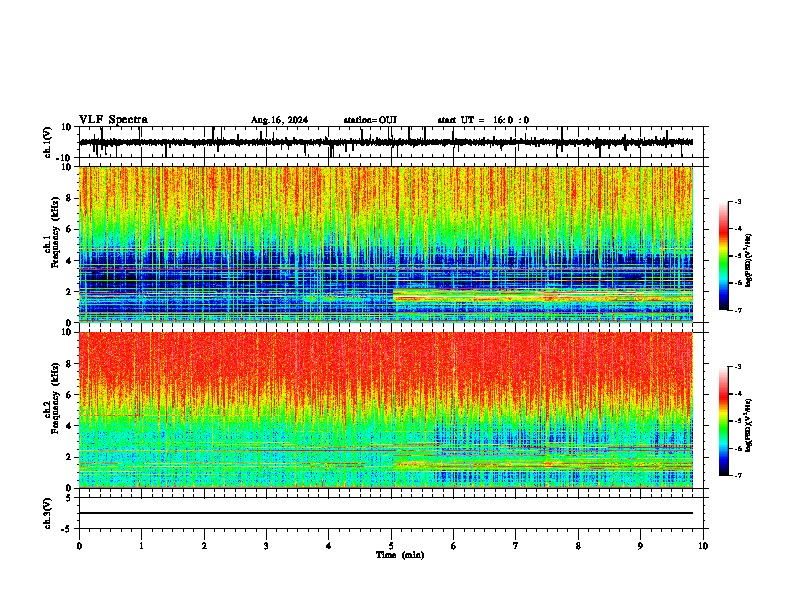The width and height of the screenshot is (792, 612).
Task: Click the ch.1 spectrogram panel
Action: (386, 244)
